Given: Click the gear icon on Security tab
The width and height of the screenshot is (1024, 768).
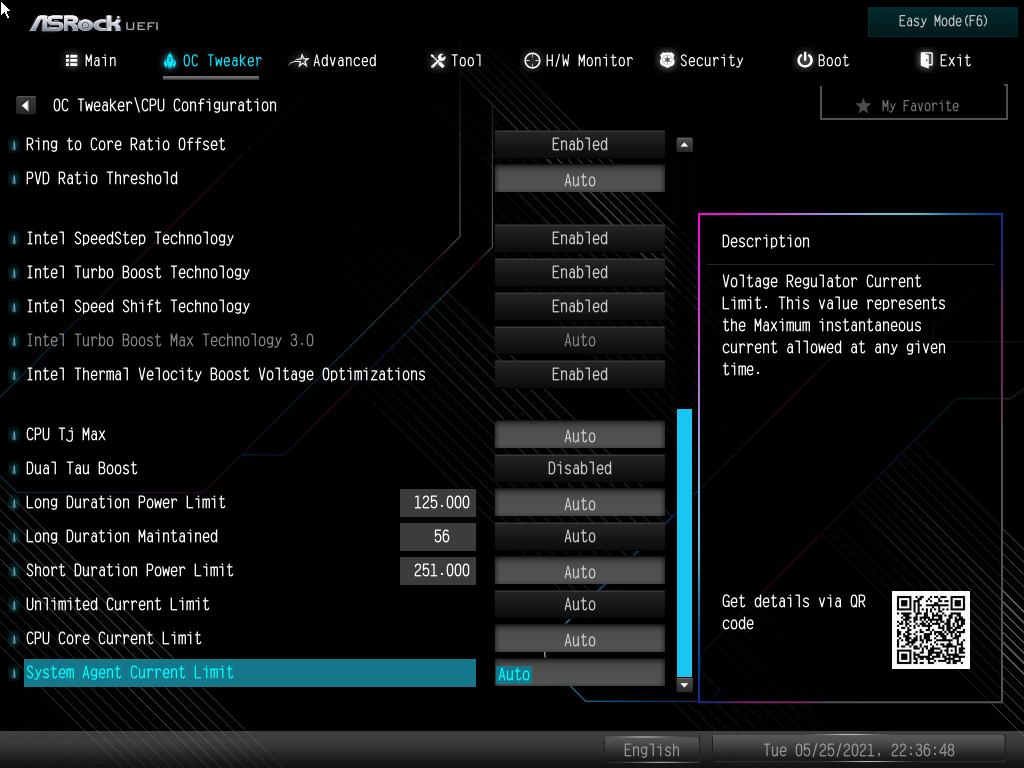Looking at the screenshot, I should (x=666, y=60).
